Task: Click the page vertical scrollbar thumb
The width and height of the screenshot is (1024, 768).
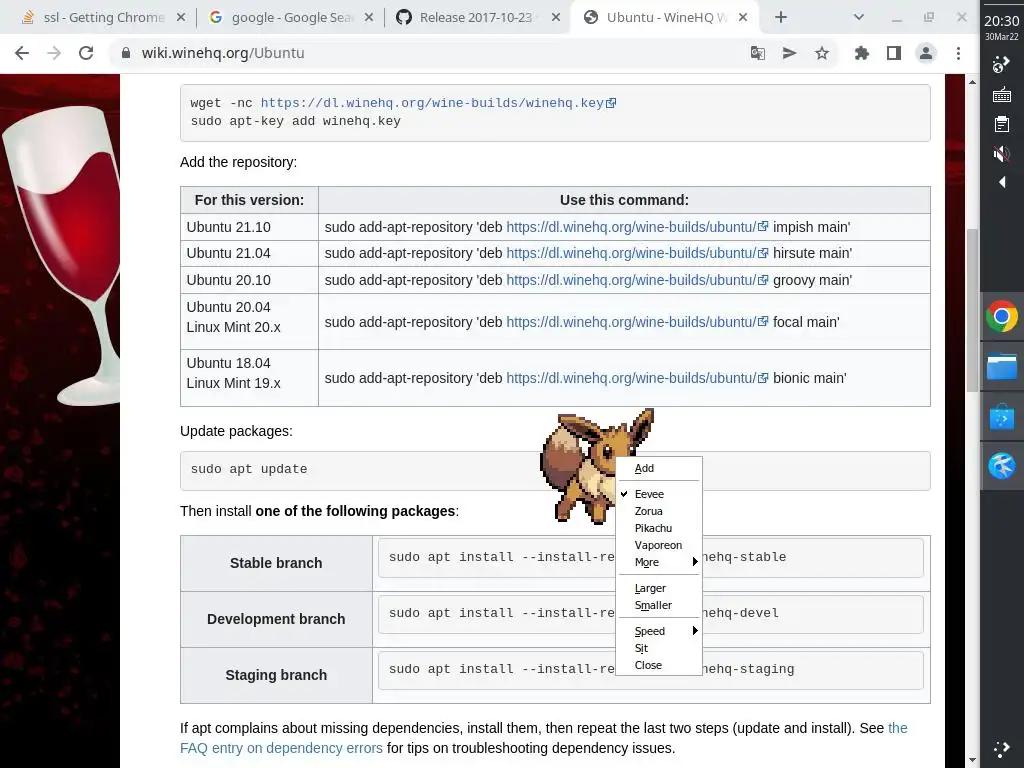Action: [x=972, y=310]
